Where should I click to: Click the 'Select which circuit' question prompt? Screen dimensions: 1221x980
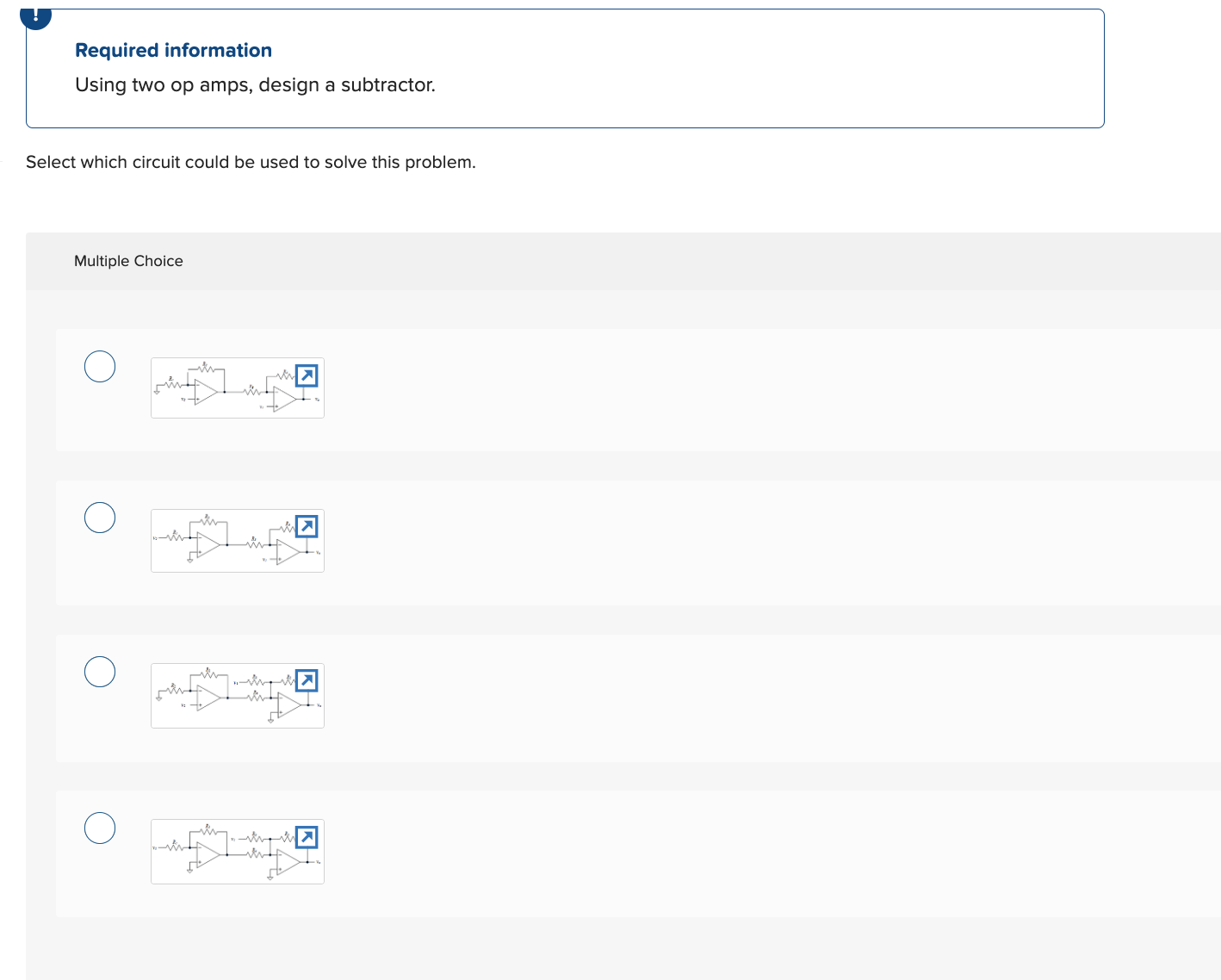point(250,162)
